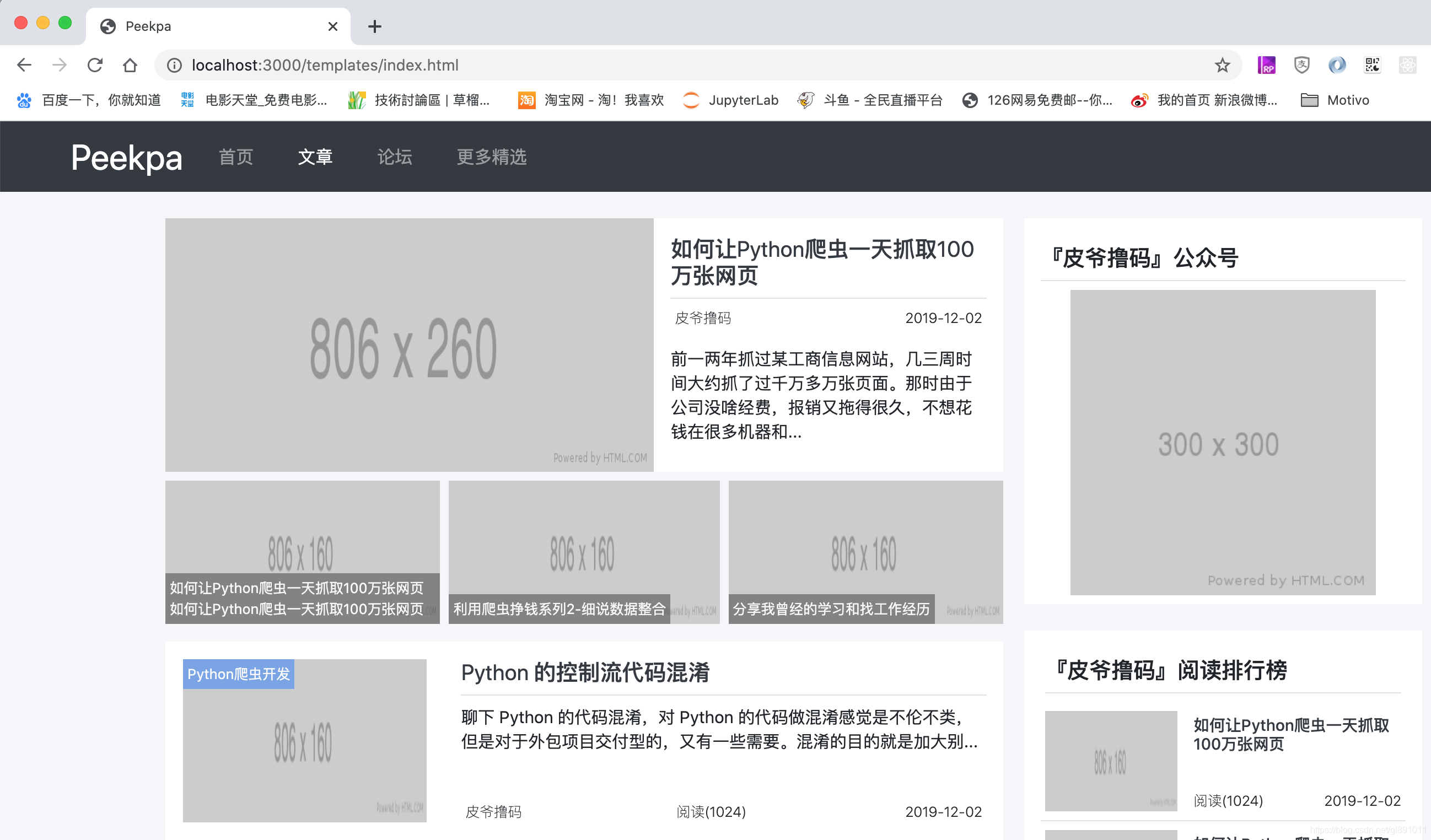Viewport: 1431px width, 840px height.
Task: Click the browser home button
Action: click(x=130, y=64)
